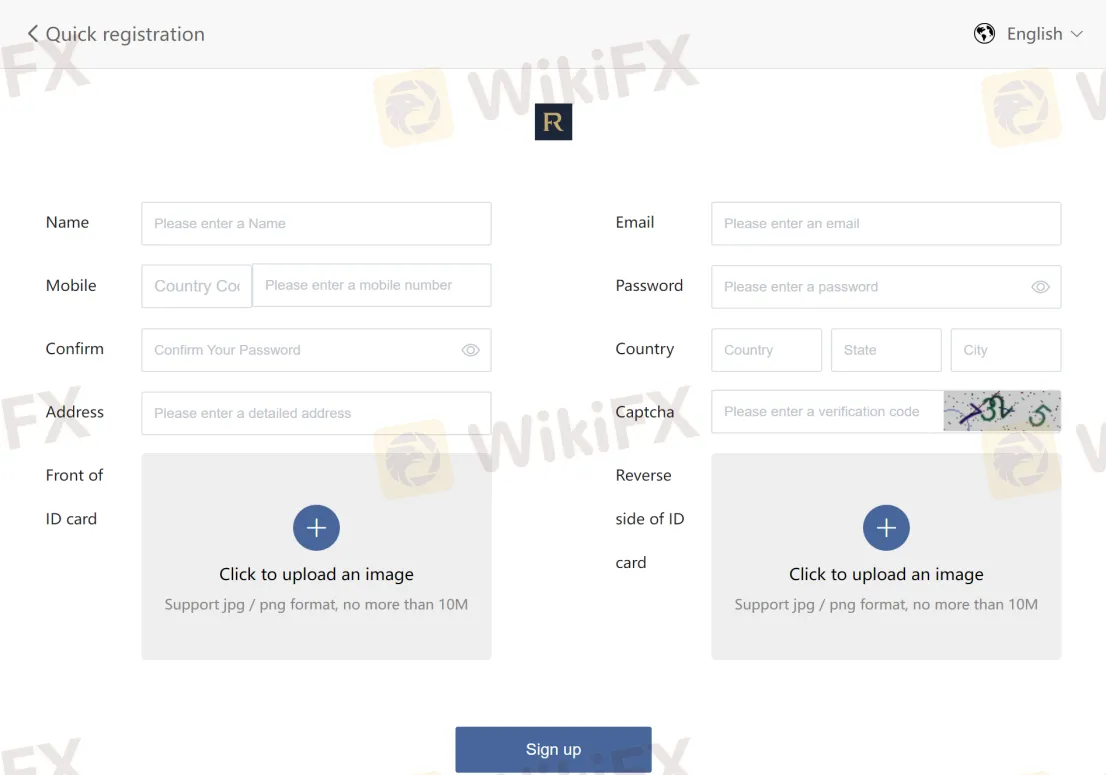The image size is (1107, 775).
Task: Open the Country Code selector
Action: pyautogui.click(x=197, y=286)
